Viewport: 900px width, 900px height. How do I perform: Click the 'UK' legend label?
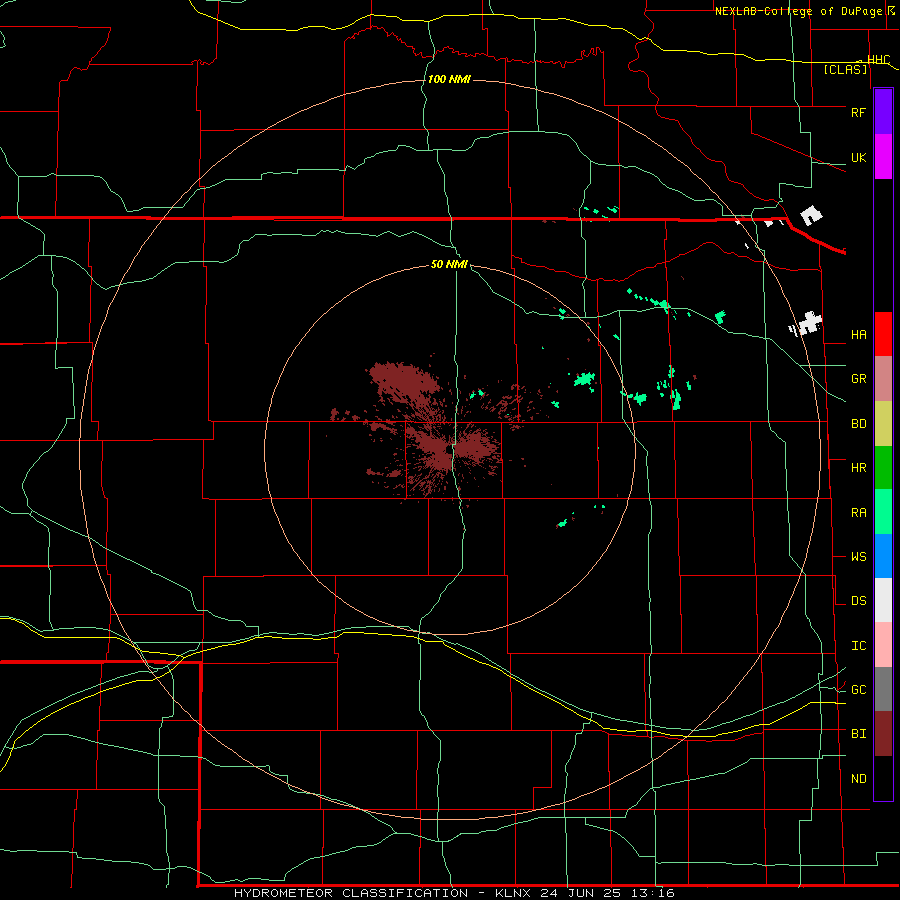point(858,157)
